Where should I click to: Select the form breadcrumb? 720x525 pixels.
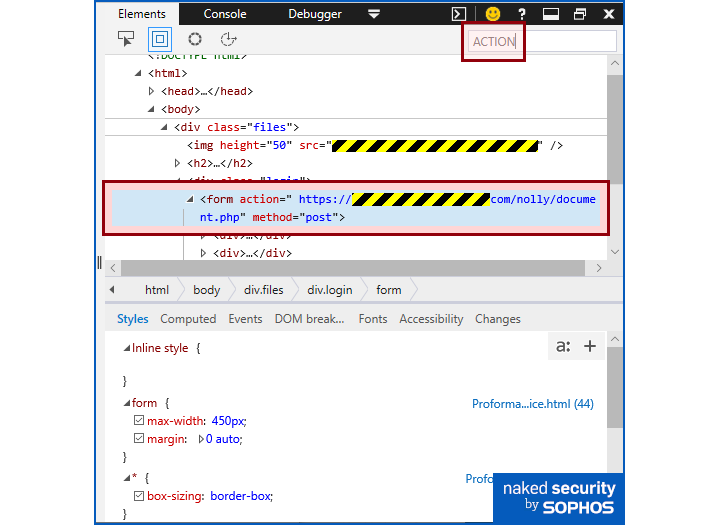(x=388, y=290)
